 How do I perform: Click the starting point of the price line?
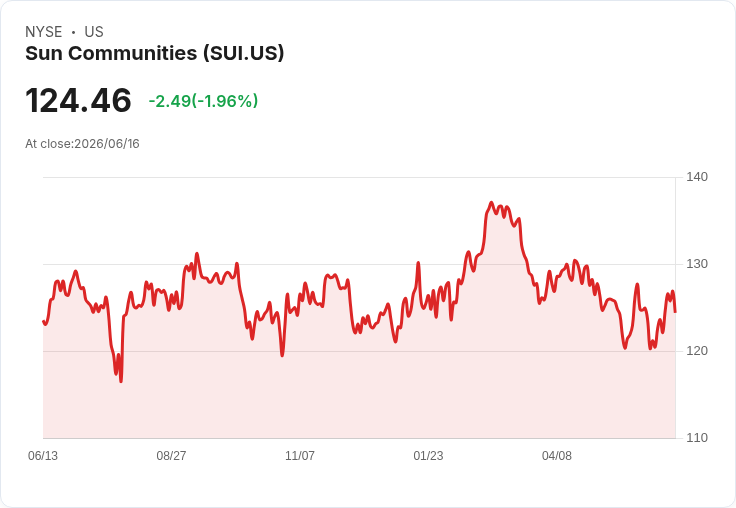point(43,321)
